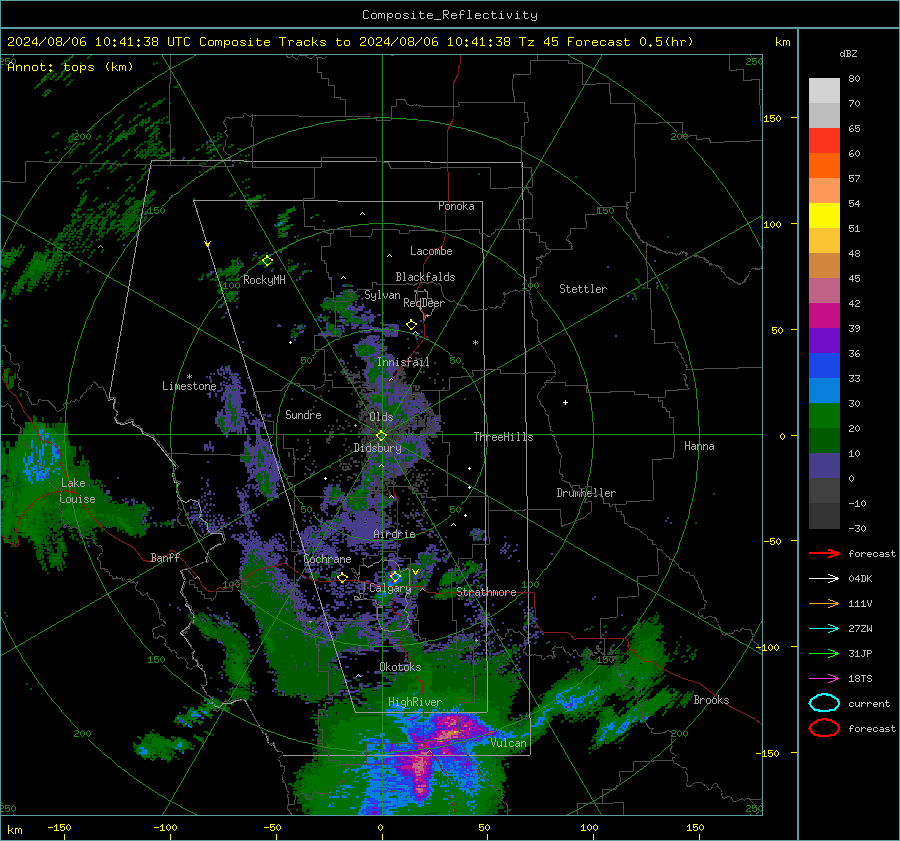The height and width of the screenshot is (841, 900).
Task: Click the ThreeHills city label
Action: [503, 437]
